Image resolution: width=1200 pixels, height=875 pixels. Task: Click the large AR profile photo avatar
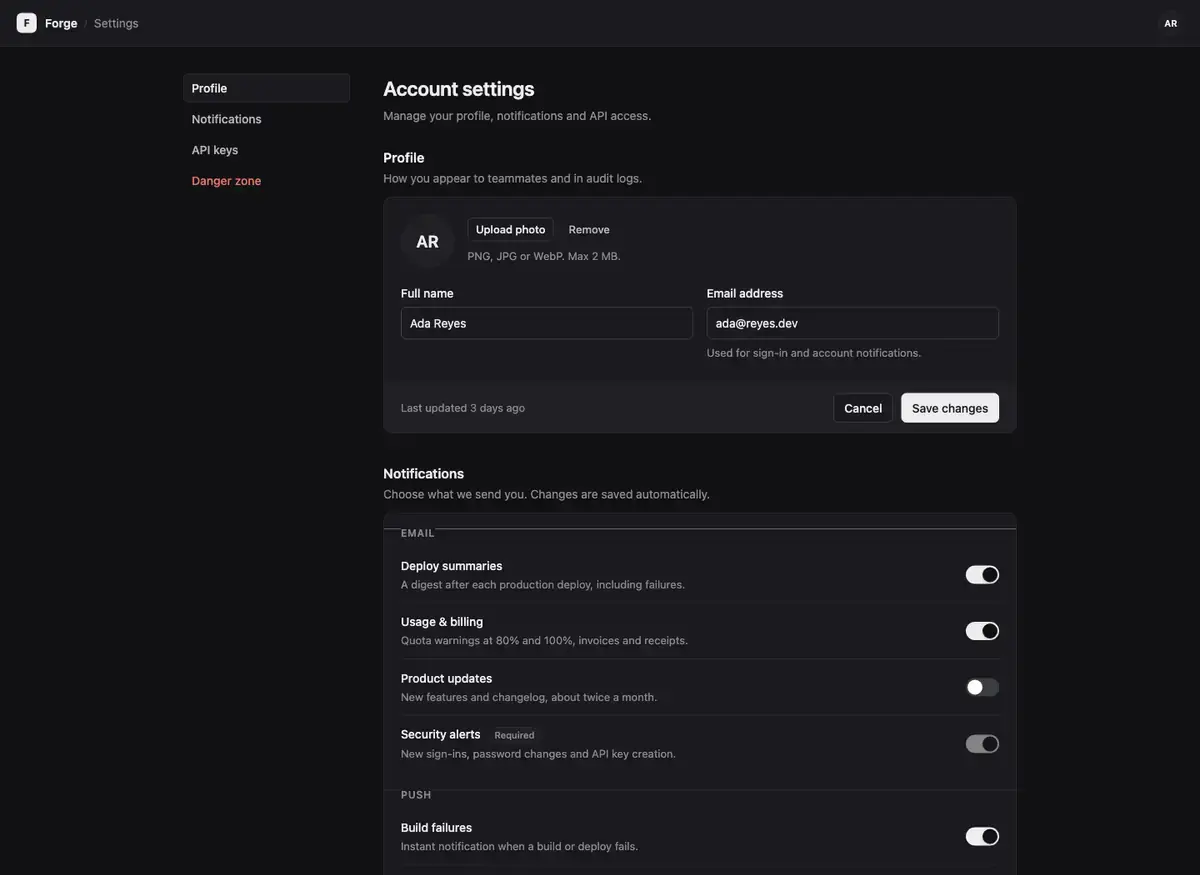coord(427,242)
